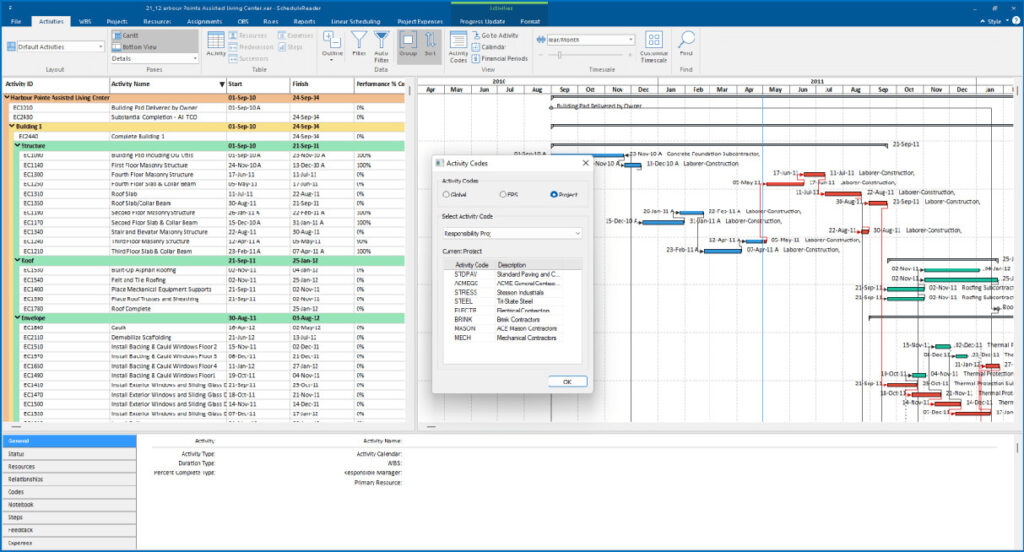The width and height of the screenshot is (1024, 552).
Task: Switch to the Reports tab
Action: tap(304, 22)
